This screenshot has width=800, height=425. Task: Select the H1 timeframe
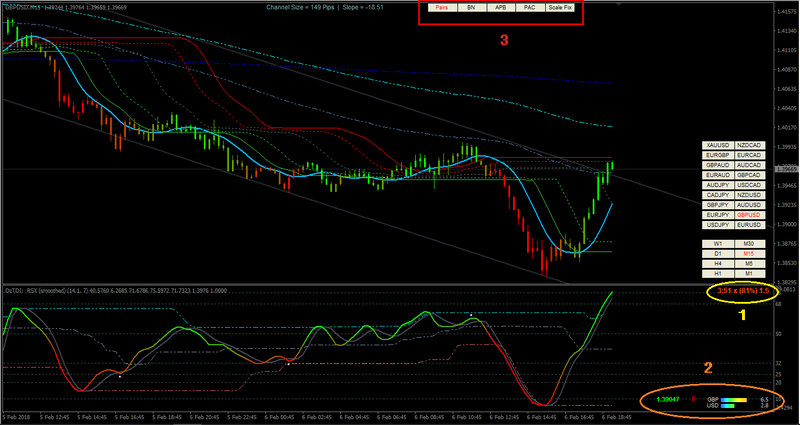tap(718, 274)
